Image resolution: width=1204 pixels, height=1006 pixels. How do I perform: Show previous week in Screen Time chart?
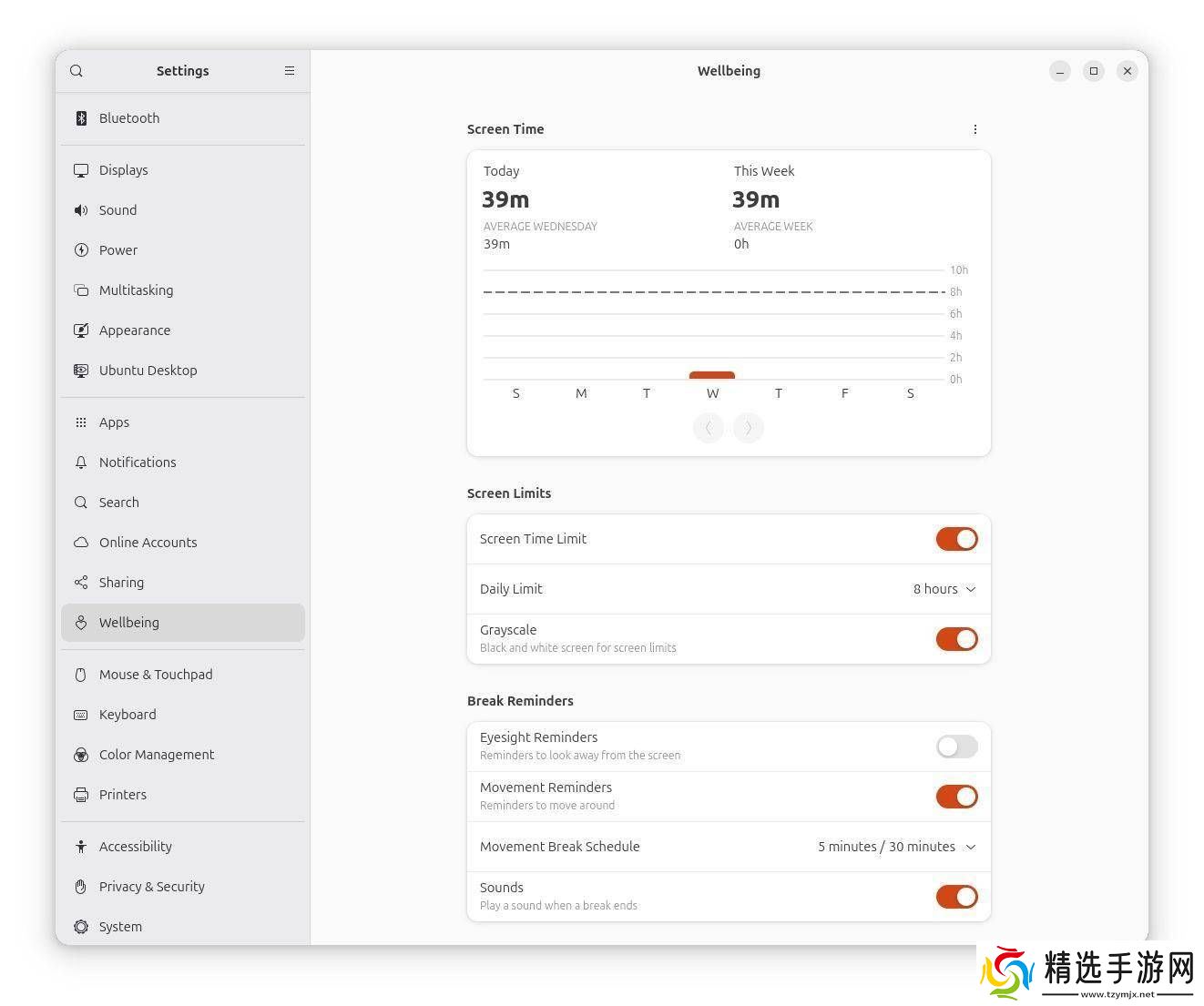pyautogui.click(x=709, y=428)
